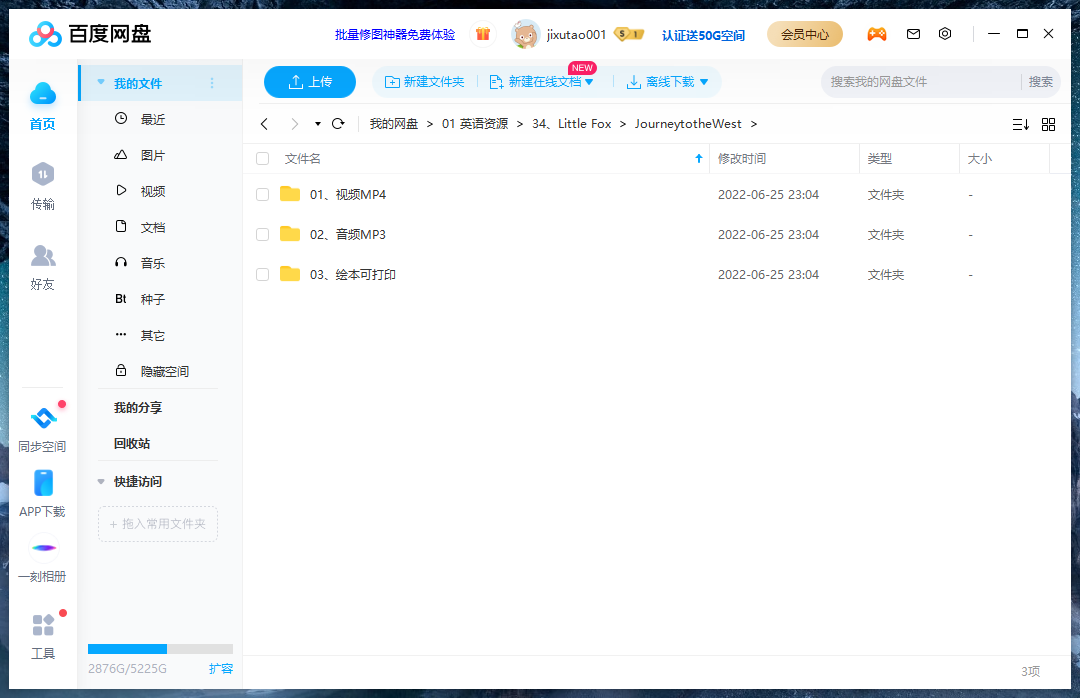Sort by 大小 column header
This screenshot has width=1080, height=698.
979,158
